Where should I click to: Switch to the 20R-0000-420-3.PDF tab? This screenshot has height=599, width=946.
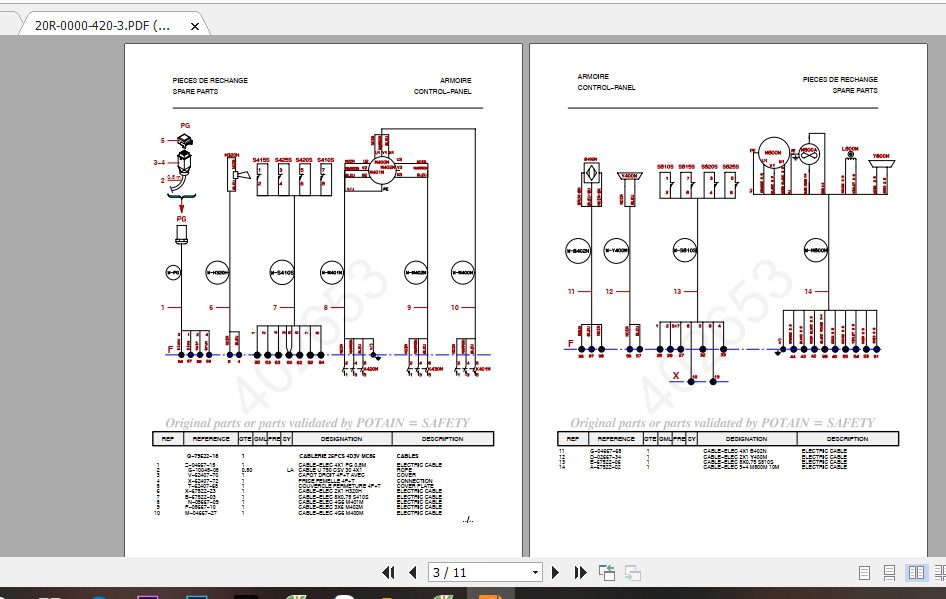tap(100, 24)
